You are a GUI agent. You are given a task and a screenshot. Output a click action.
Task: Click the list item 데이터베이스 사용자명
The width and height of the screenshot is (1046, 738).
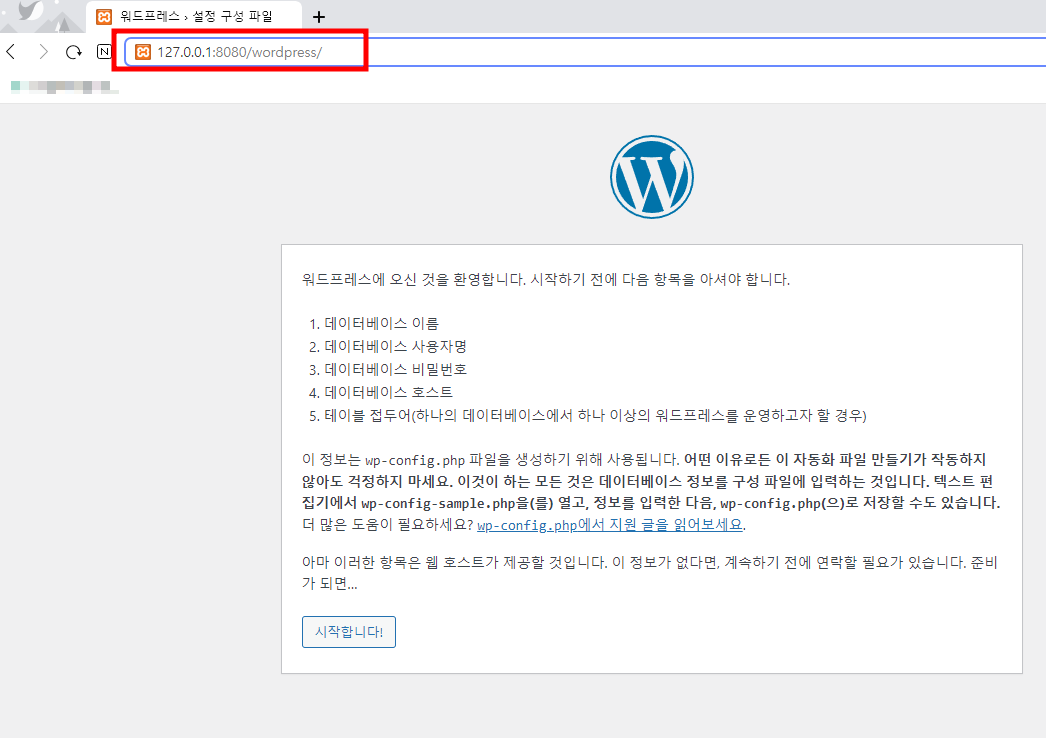[x=396, y=346]
